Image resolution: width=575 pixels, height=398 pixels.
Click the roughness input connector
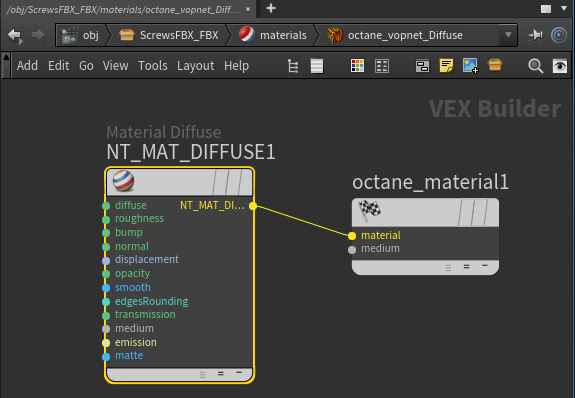[x=106, y=219]
